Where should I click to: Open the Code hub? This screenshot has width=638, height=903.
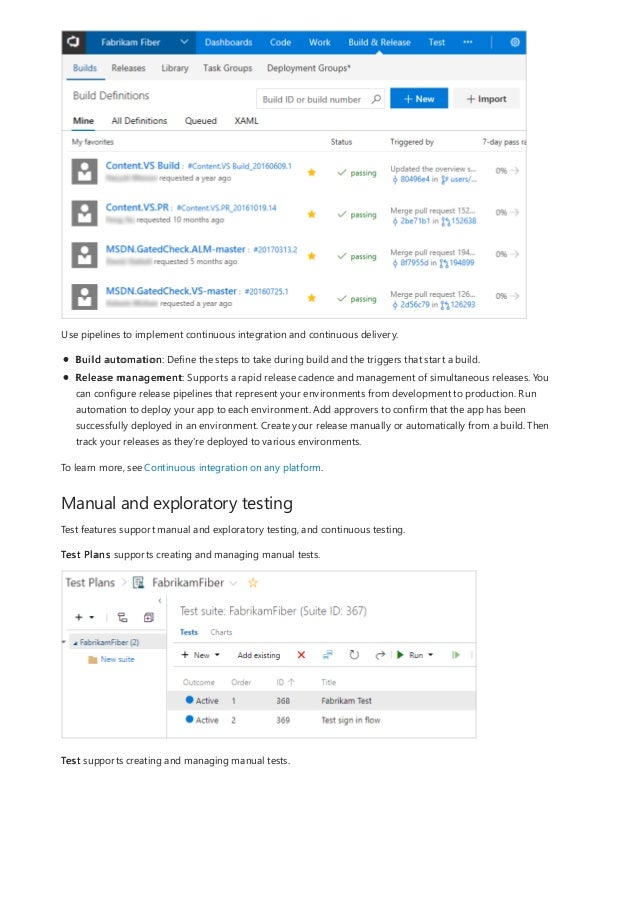[x=280, y=42]
